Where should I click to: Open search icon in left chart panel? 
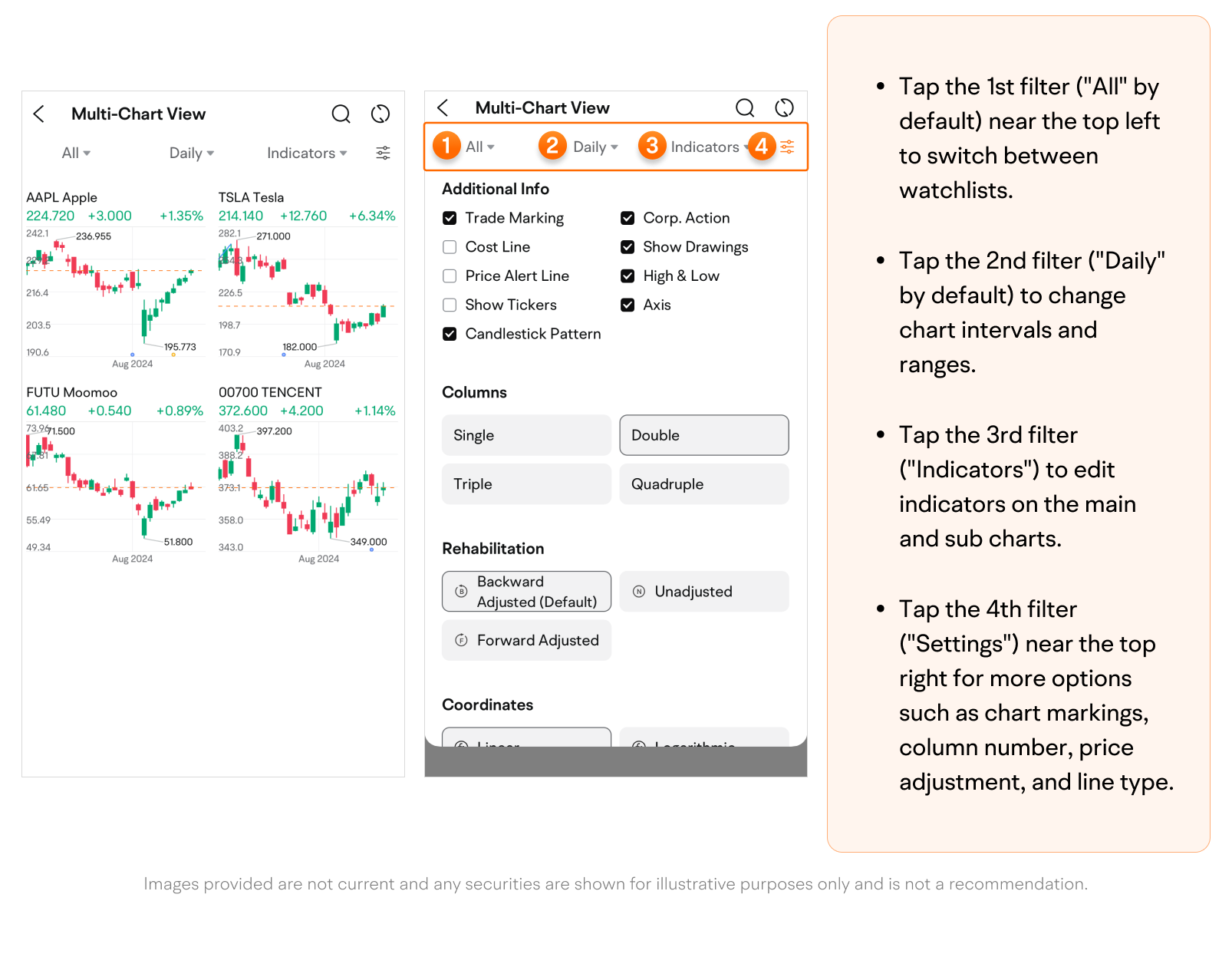click(341, 114)
